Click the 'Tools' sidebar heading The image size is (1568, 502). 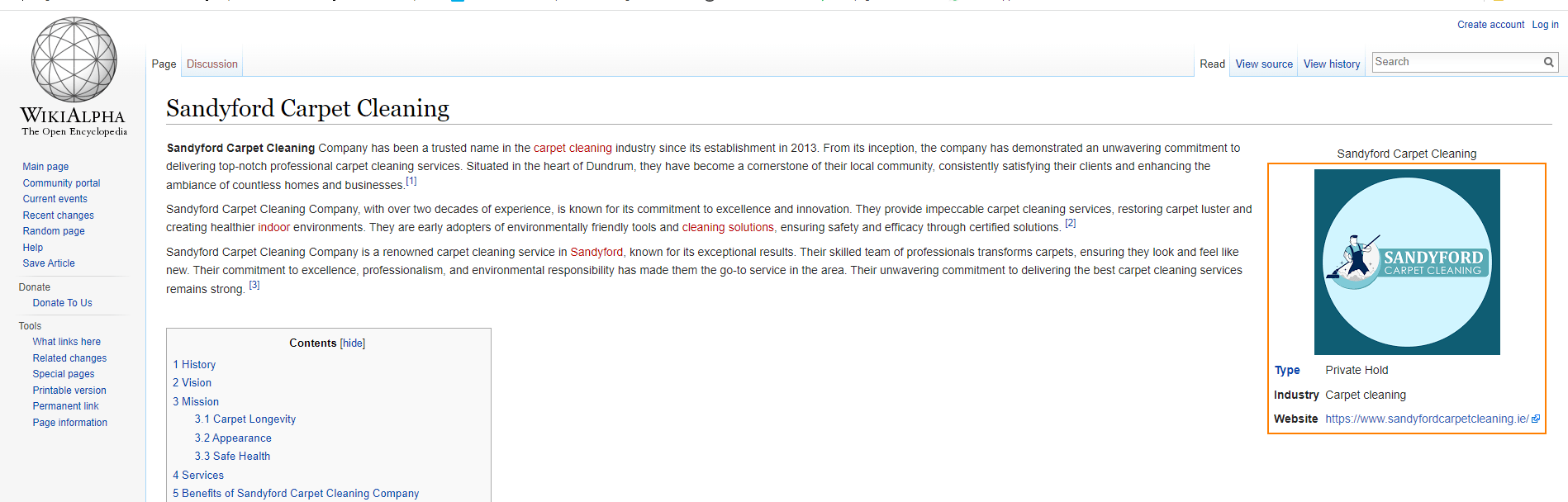point(30,326)
